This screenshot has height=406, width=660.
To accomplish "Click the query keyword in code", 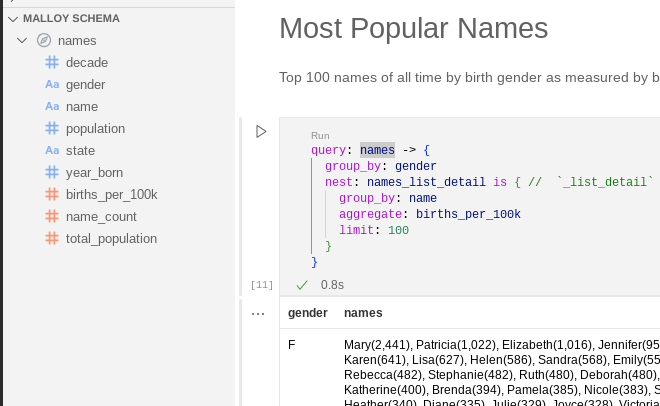I will coord(328,150).
